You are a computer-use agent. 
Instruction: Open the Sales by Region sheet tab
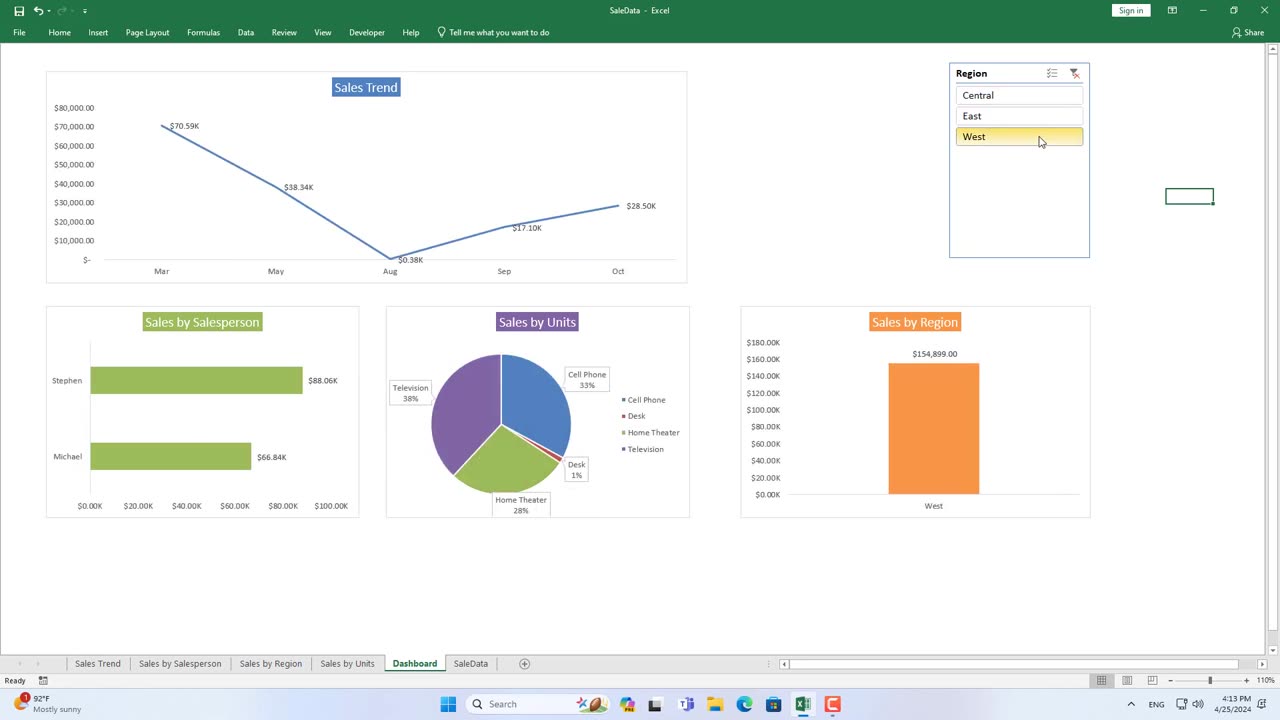tap(270, 664)
